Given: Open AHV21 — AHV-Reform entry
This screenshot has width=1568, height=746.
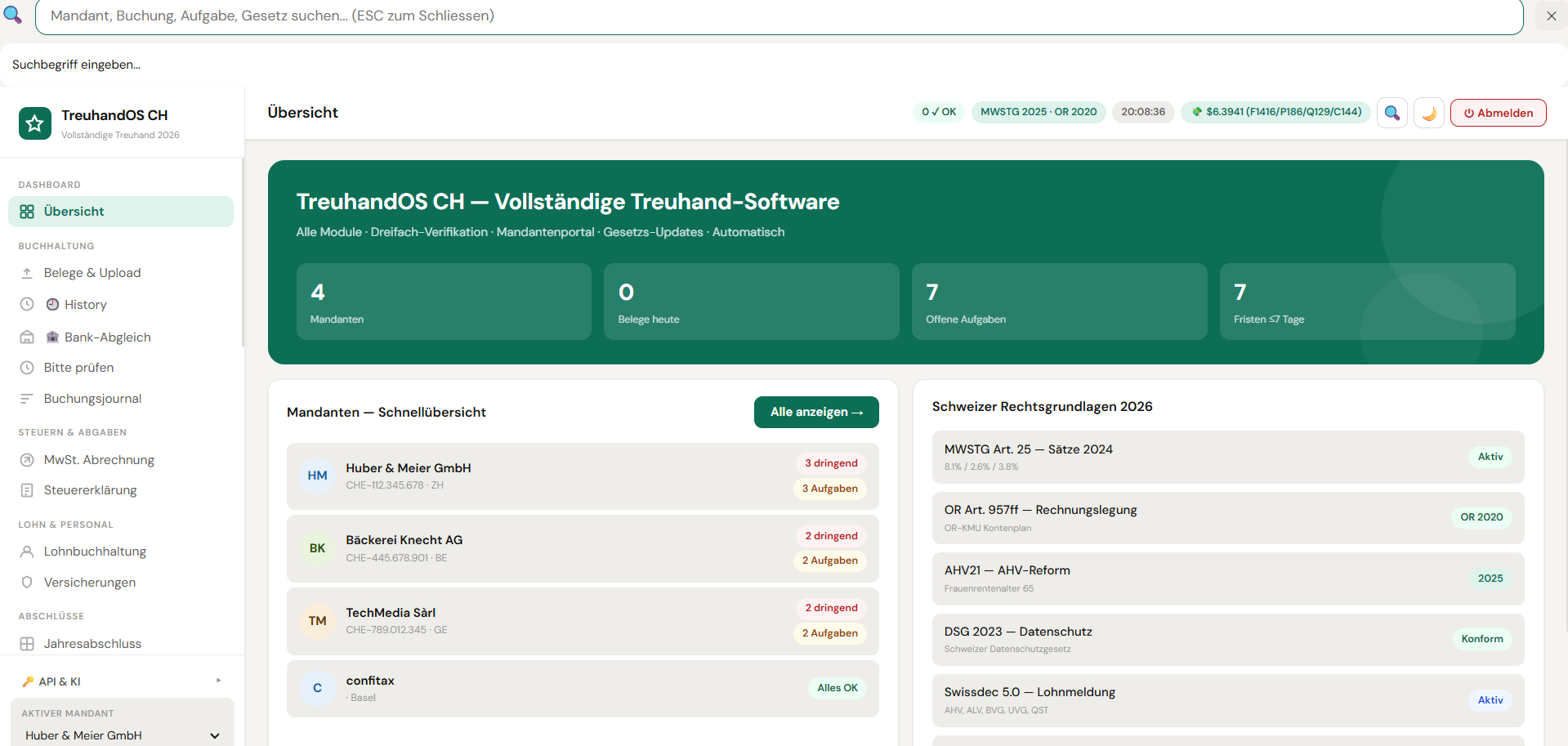Looking at the screenshot, I should tap(1228, 578).
